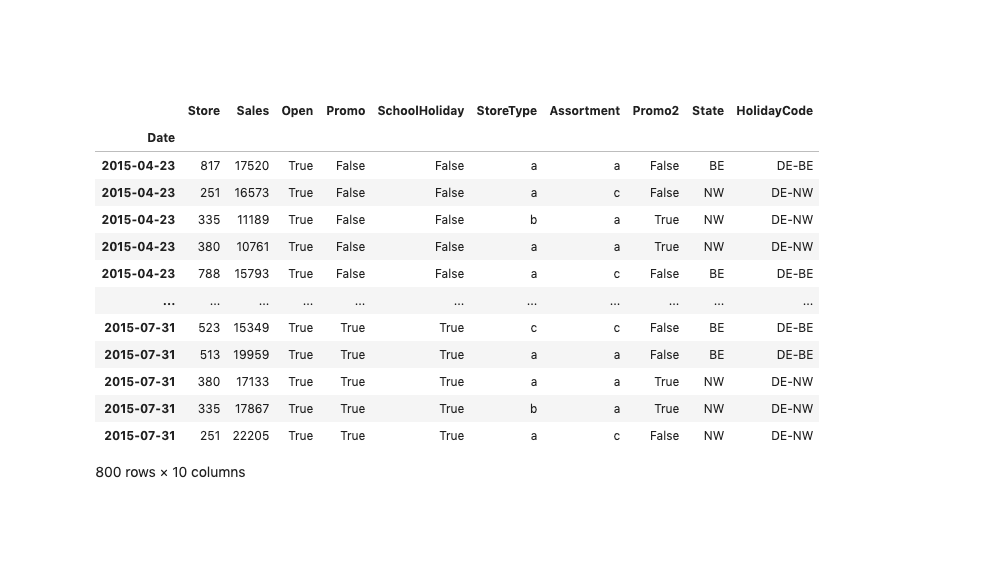Screen dimensions: 995x570
Task: Click the Sales value 22205
Action: (251, 436)
